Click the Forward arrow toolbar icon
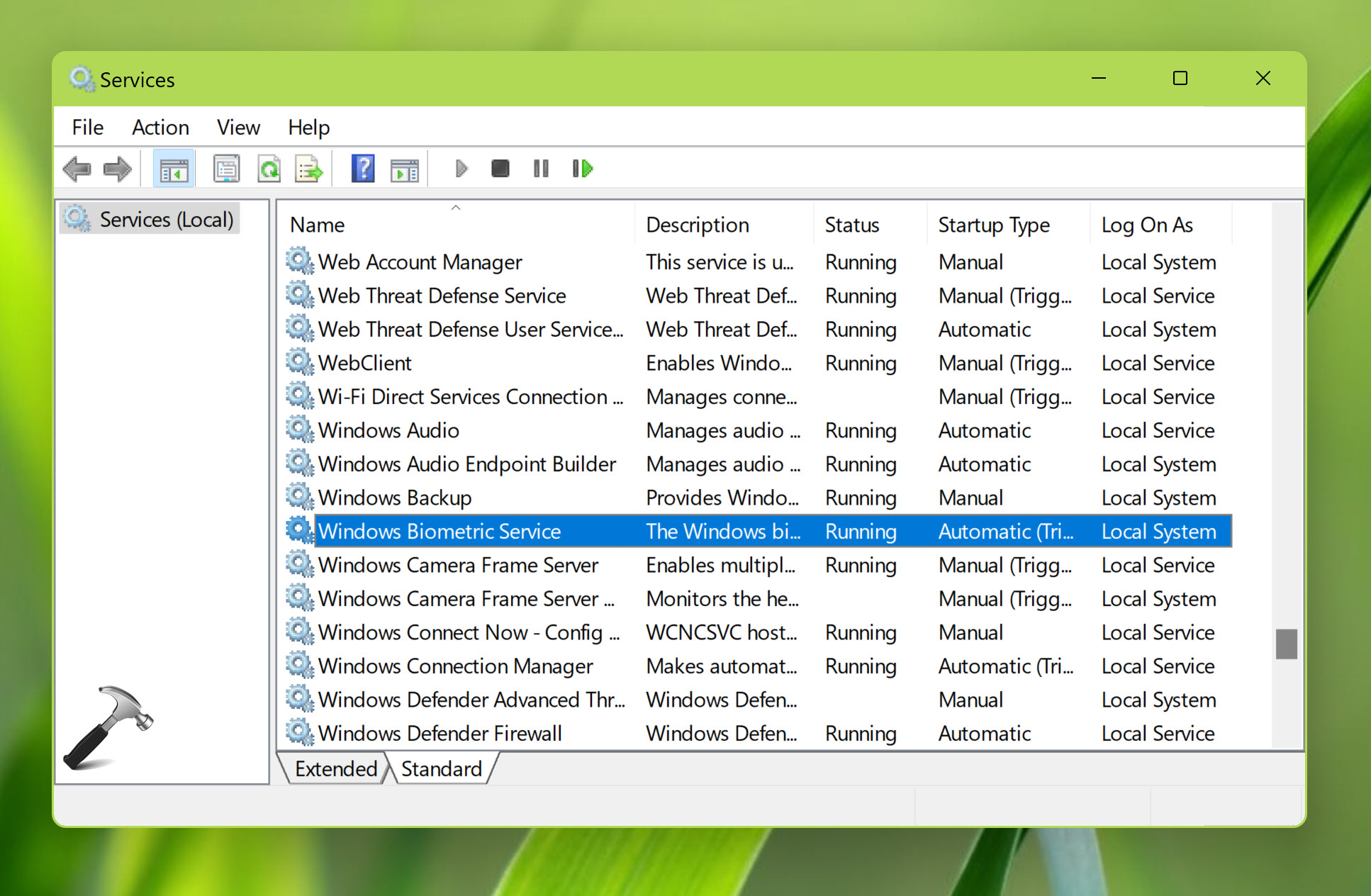Screen dimensions: 1371x896 (117, 169)
